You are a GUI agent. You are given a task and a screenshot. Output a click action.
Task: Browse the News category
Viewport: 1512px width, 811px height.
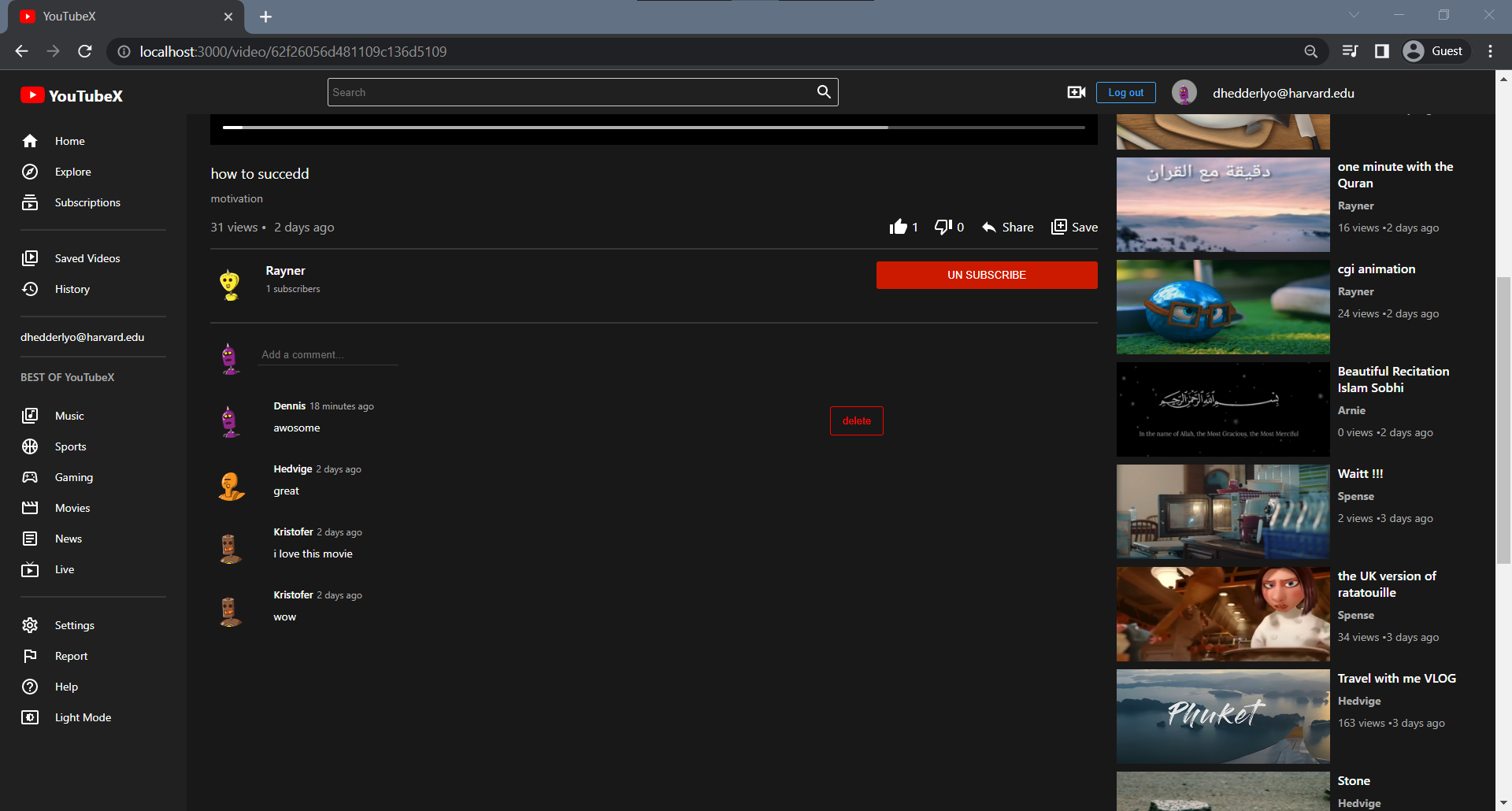click(x=52, y=539)
